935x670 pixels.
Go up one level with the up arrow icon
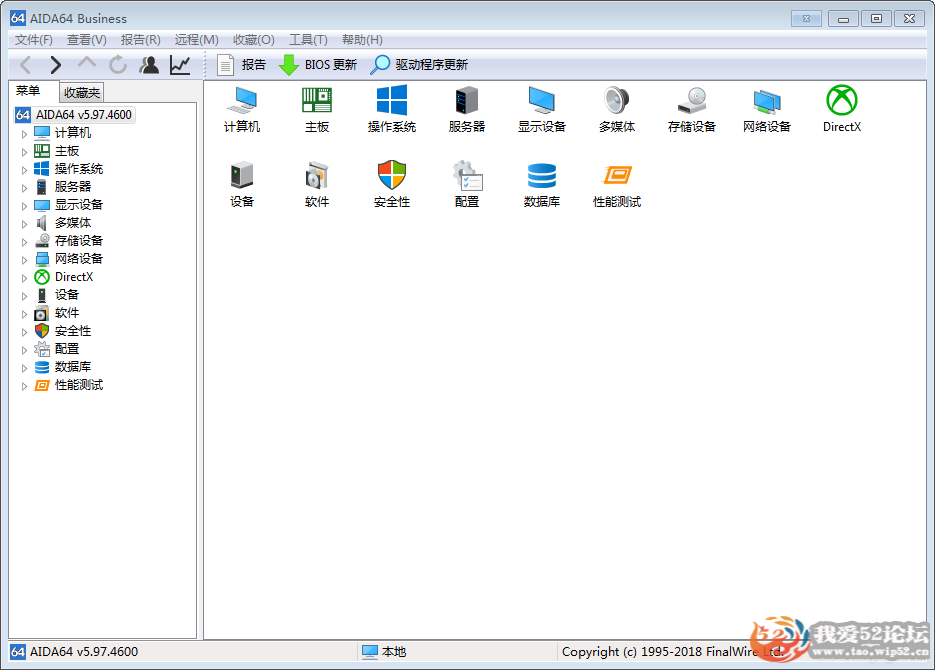pyautogui.click(x=87, y=63)
